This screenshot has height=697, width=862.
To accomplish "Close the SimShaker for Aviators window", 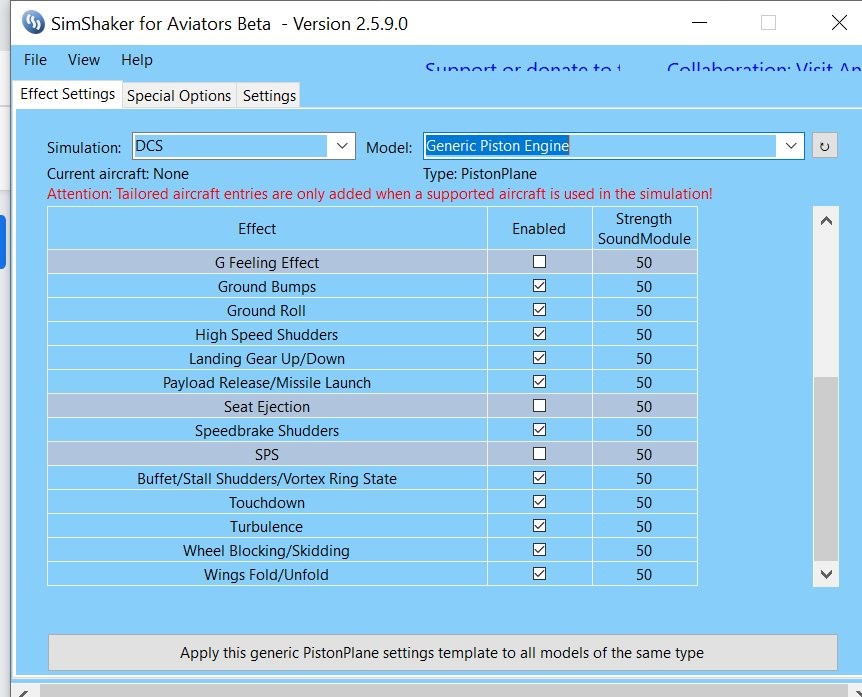I will [839, 23].
